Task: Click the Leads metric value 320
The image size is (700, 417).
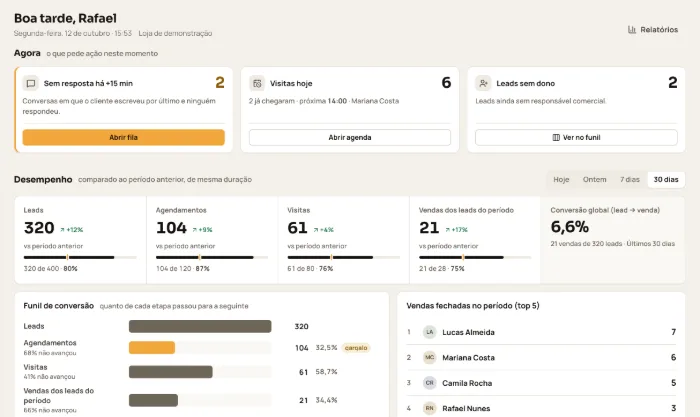Action: 39,228
